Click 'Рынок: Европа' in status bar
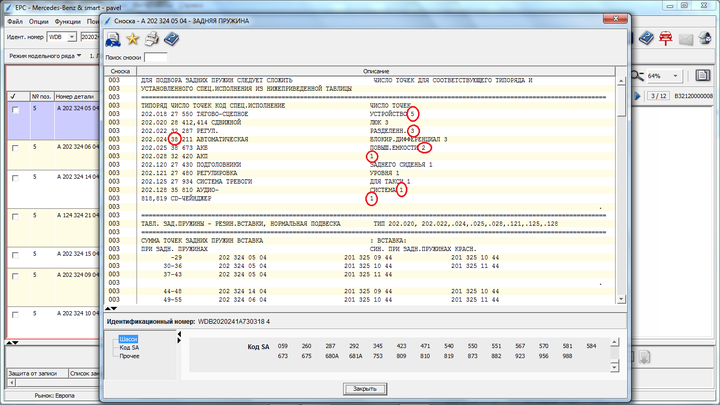The height and width of the screenshot is (405, 720). pyautogui.click(x=54, y=395)
